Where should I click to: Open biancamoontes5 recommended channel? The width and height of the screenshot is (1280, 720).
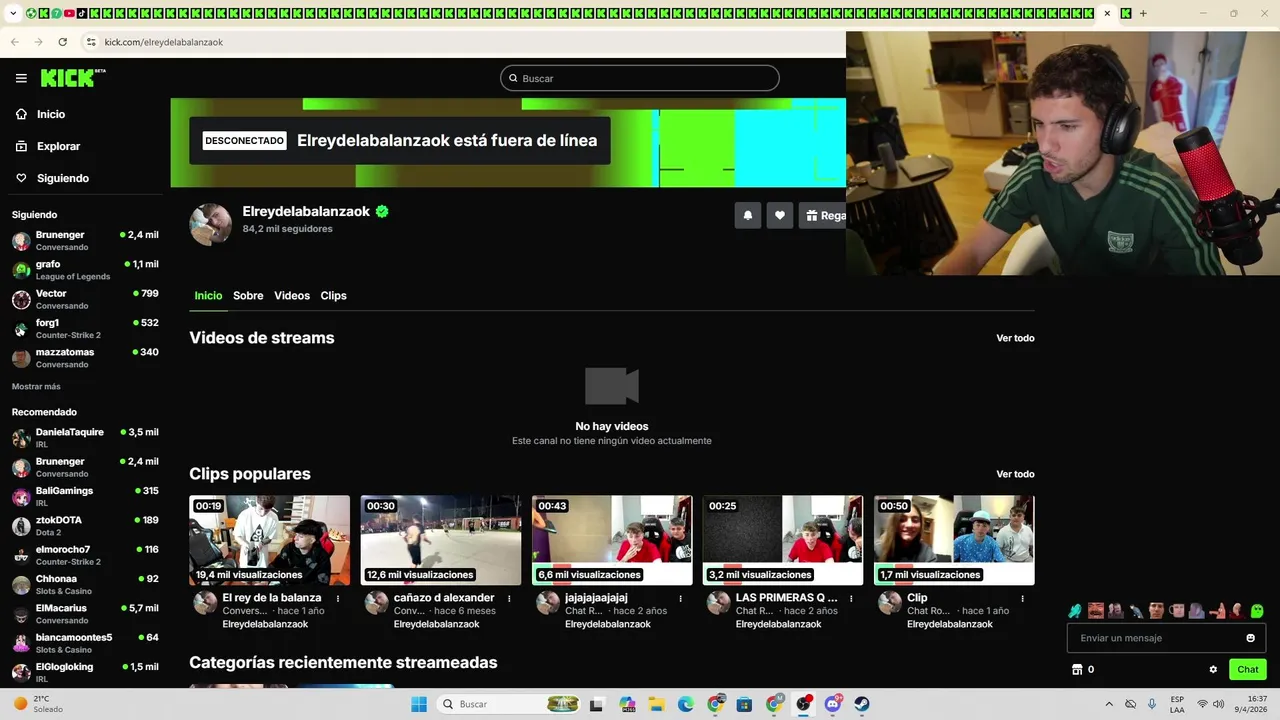click(x=85, y=643)
